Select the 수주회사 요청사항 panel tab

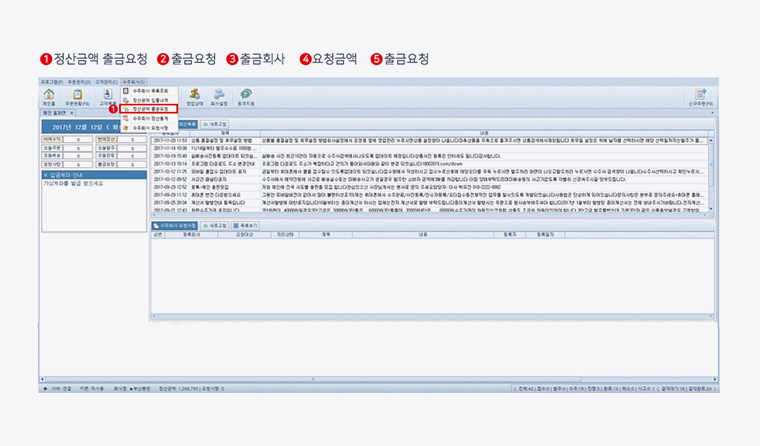(x=177, y=227)
